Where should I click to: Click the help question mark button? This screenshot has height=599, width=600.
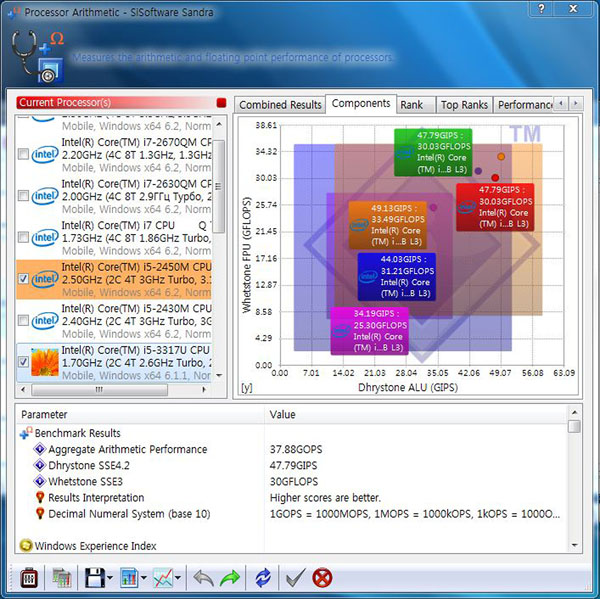[541, 9]
